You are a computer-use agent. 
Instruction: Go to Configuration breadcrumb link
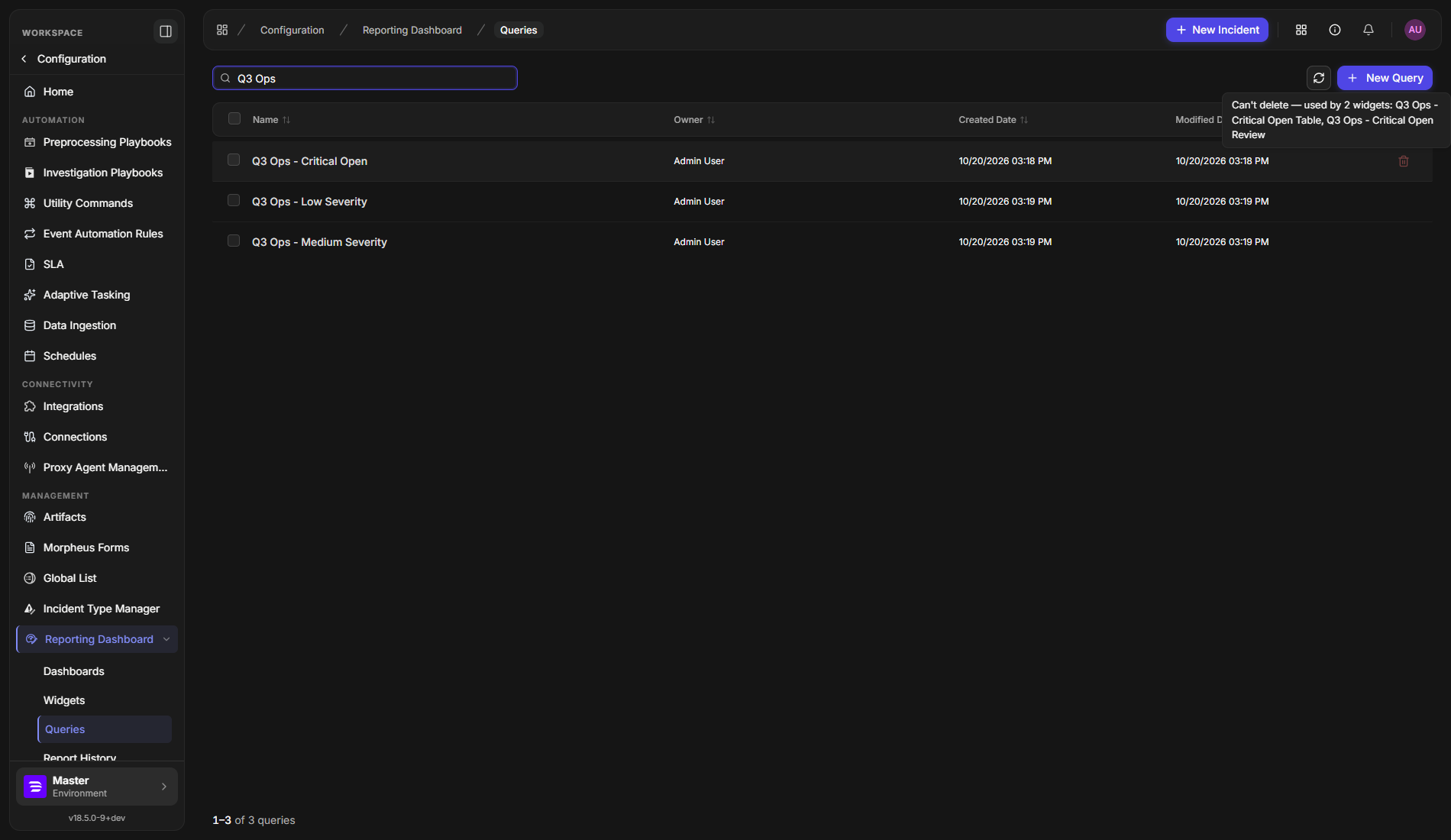292,30
